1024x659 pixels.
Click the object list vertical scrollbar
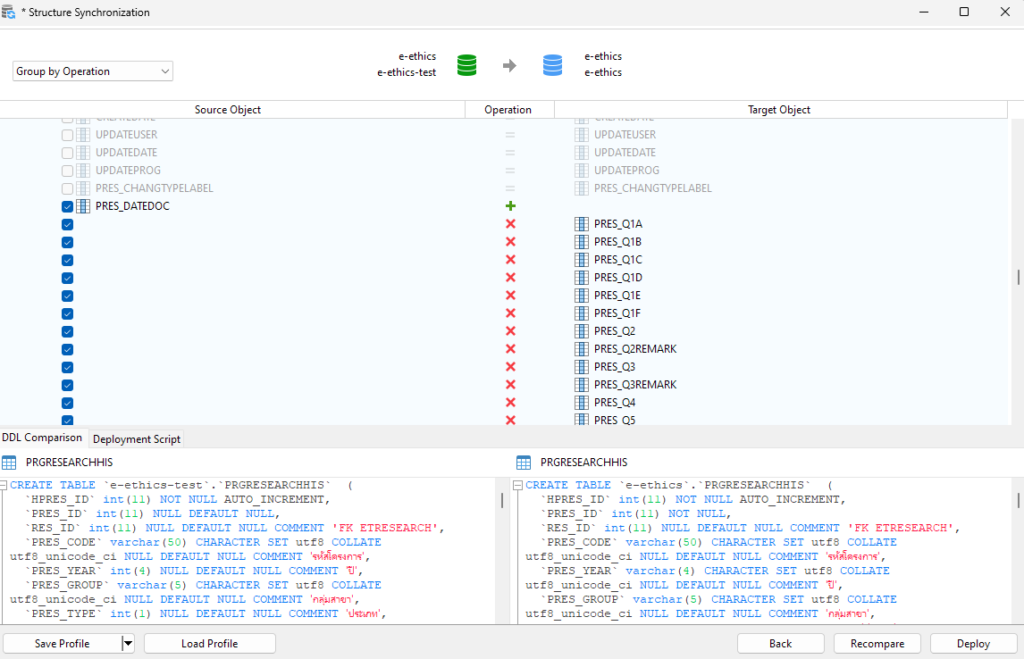pyautogui.click(x=1018, y=277)
